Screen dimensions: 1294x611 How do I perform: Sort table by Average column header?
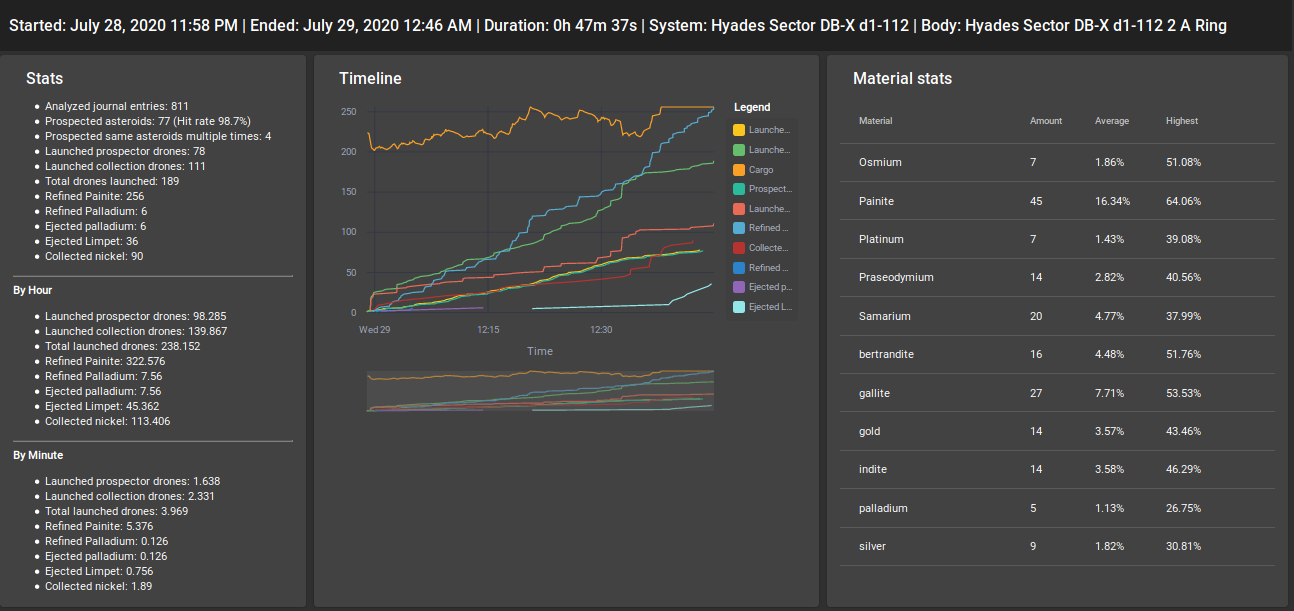tap(1112, 121)
